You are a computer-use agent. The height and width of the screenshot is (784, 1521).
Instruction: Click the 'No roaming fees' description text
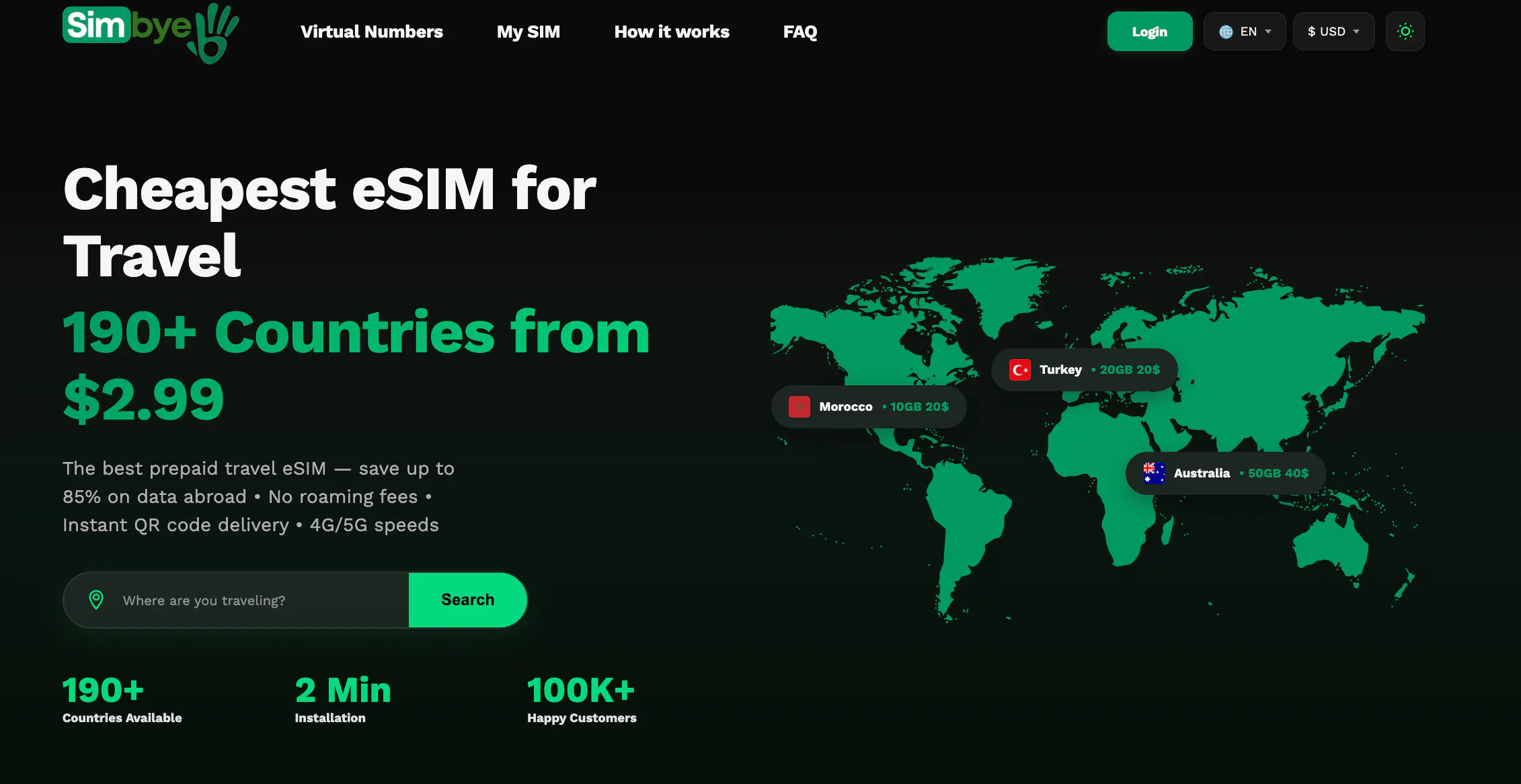pos(343,497)
